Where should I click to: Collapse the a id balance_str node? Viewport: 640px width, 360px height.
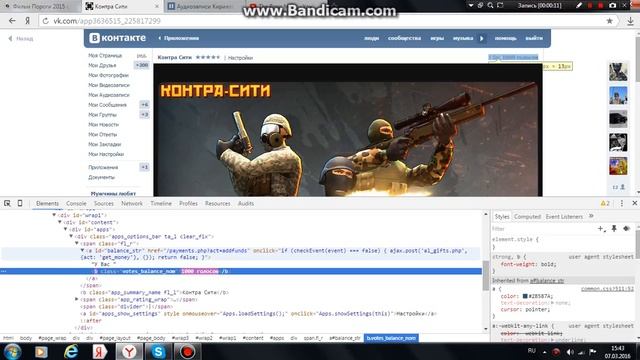click(x=82, y=250)
